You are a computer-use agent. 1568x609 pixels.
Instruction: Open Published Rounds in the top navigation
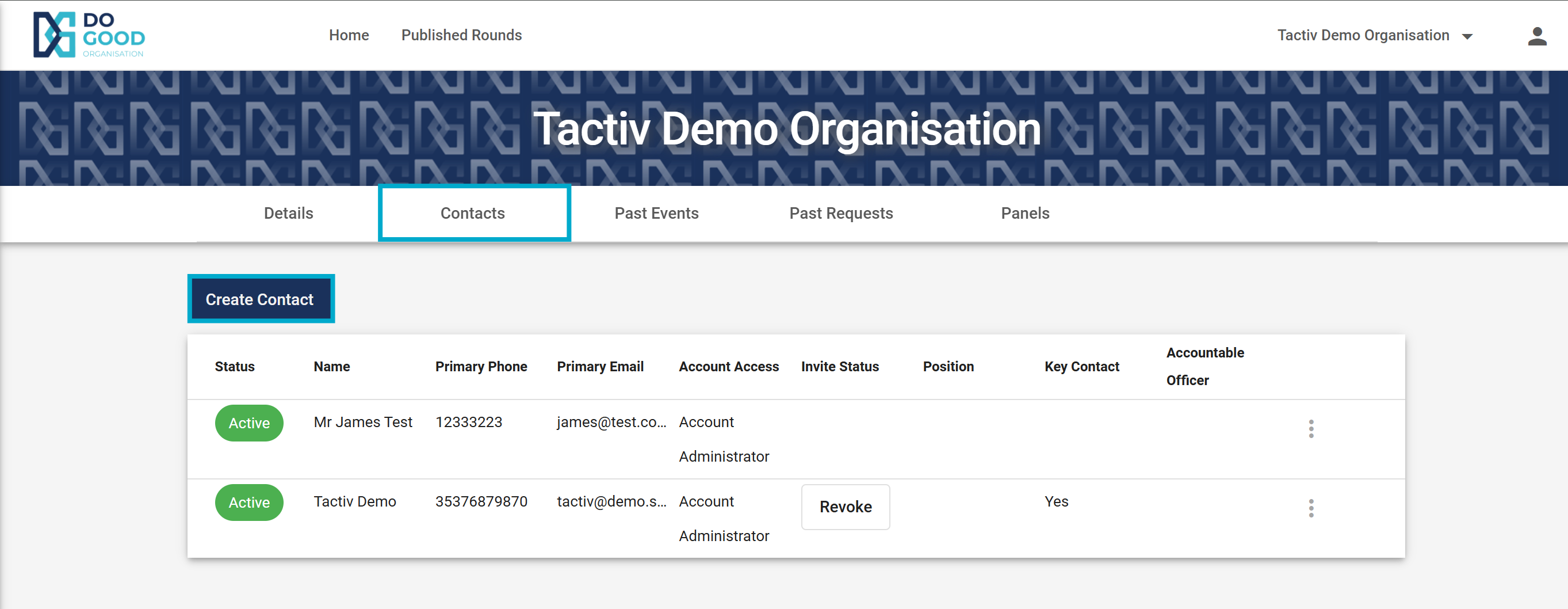pyautogui.click(x=461, y=35)
